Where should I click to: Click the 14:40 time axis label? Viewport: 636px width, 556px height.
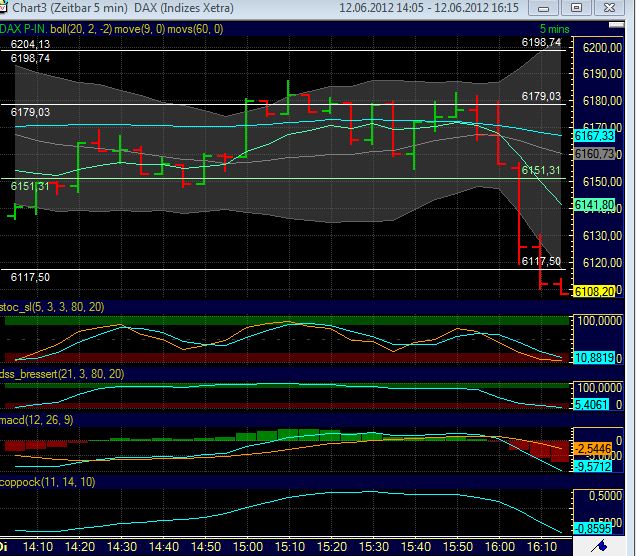164,547
